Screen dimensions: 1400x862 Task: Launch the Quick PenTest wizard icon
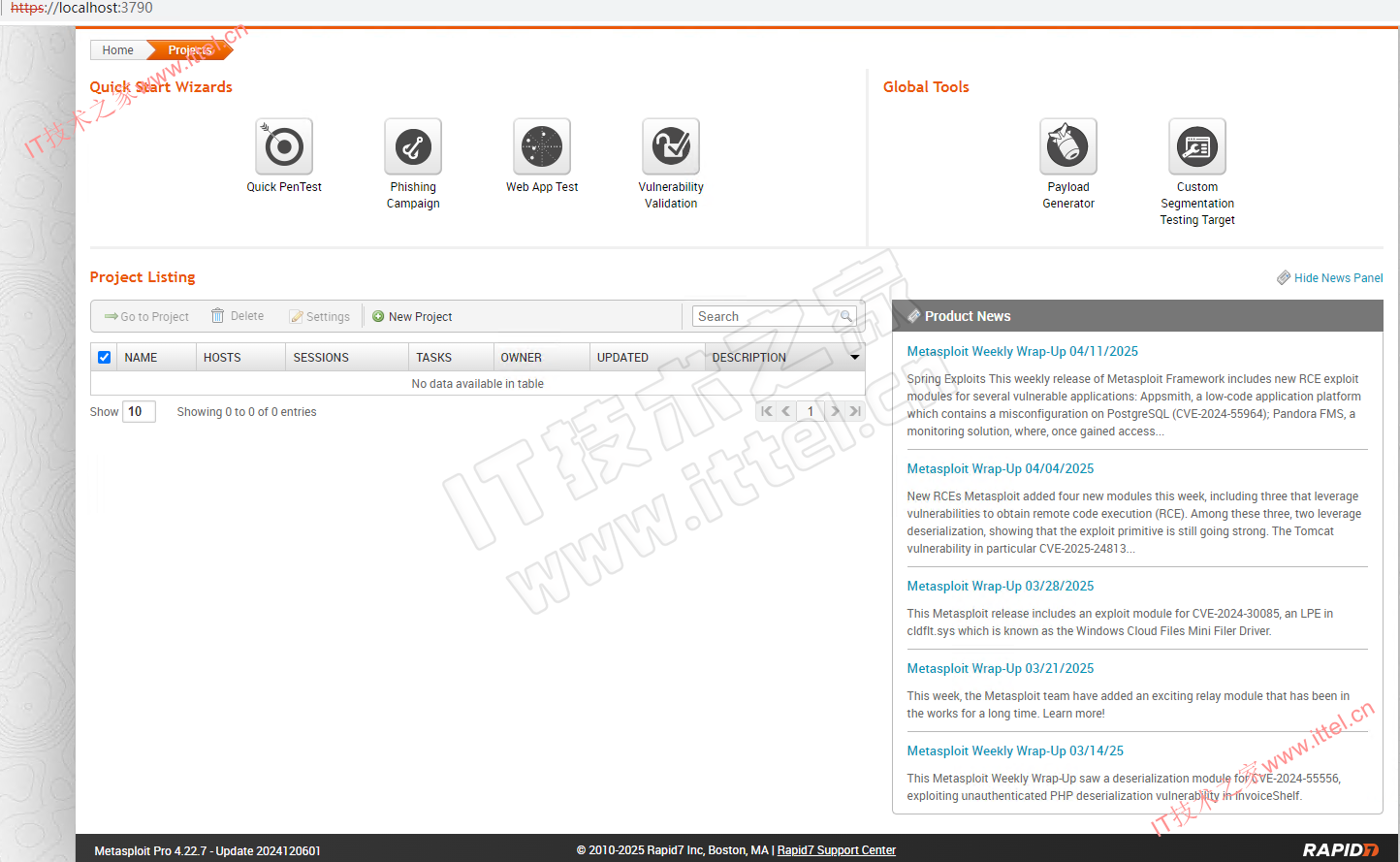coord(284,146)
